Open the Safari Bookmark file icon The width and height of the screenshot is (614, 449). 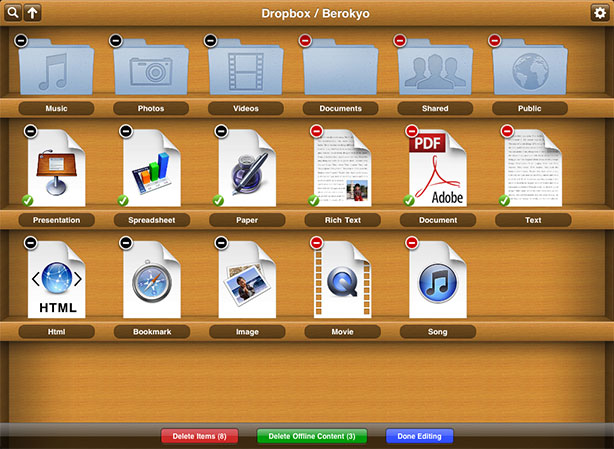point(152,279)
